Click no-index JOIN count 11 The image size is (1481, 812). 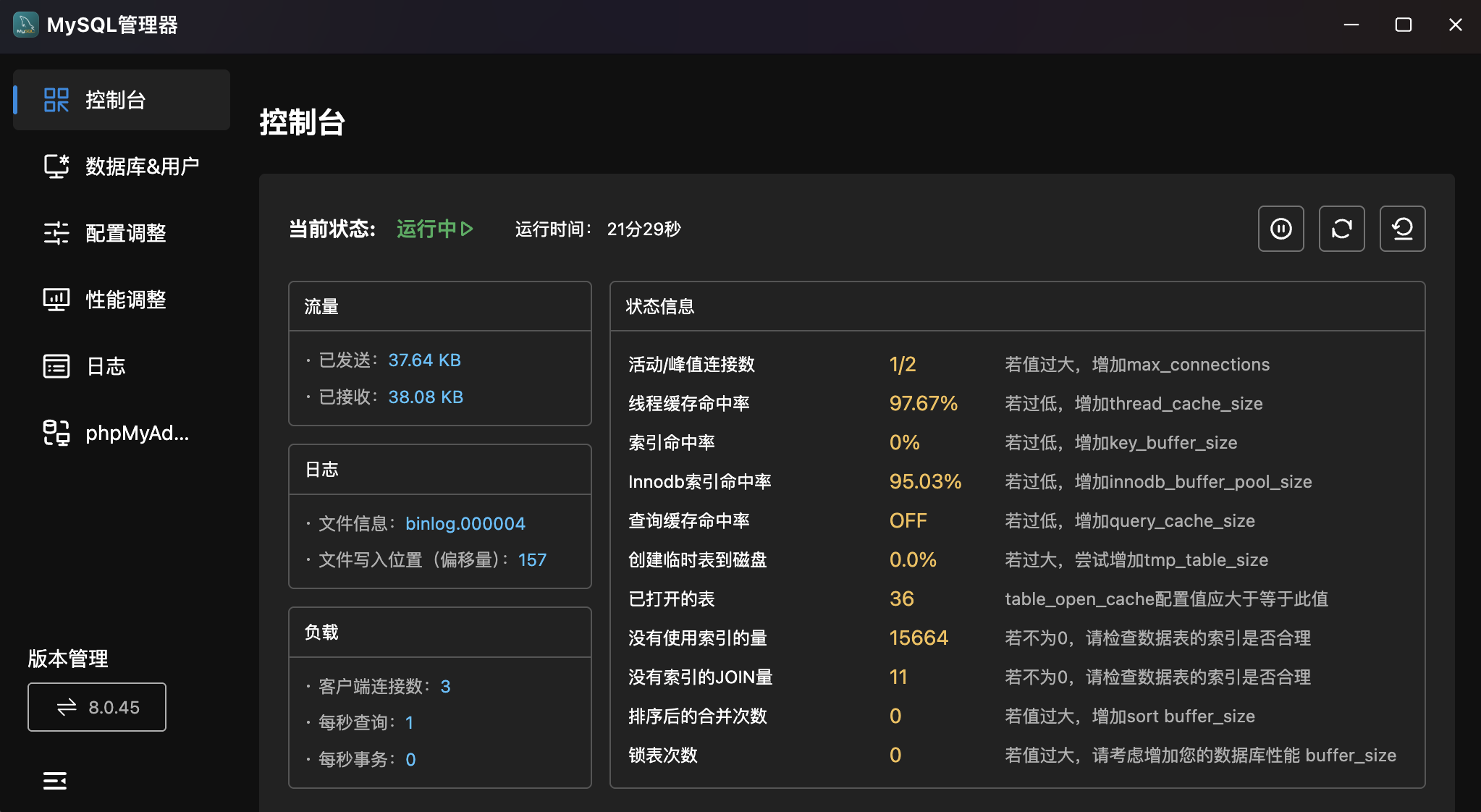click(898, 677)
